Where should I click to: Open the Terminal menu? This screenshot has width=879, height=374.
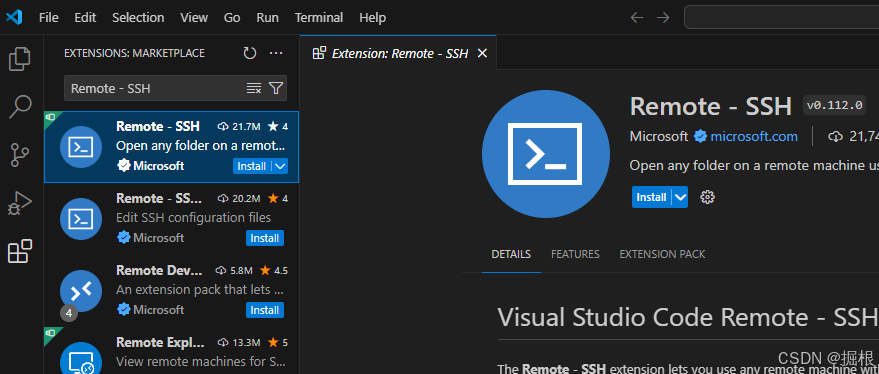coord(319,17)
